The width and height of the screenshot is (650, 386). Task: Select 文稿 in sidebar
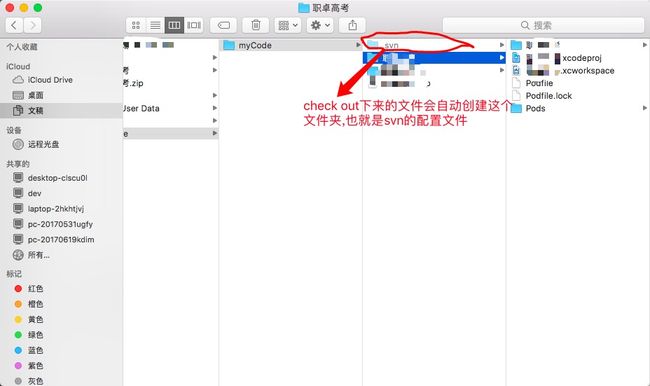tap(61, 110)
